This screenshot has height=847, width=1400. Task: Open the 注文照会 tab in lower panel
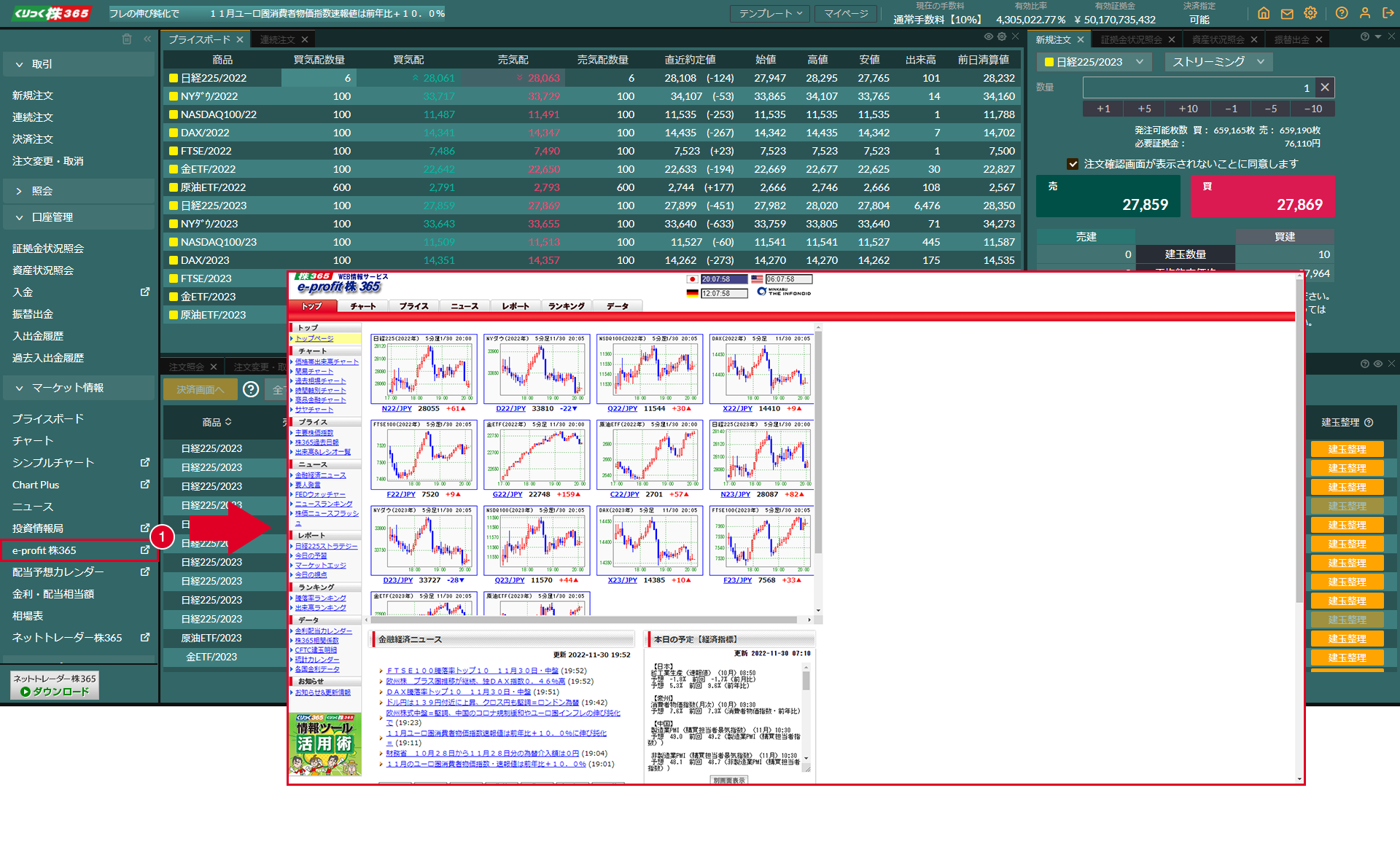click(x=187, y=367)
